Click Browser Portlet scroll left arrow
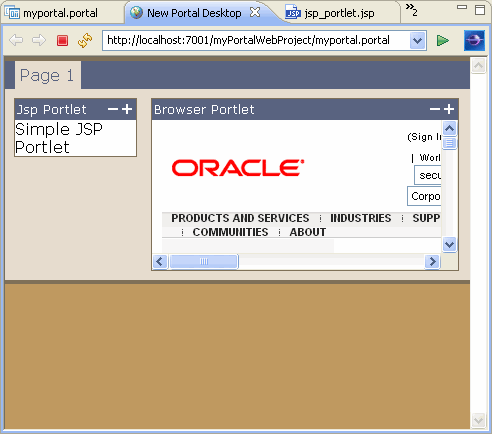This screenshot has height=434, width=492. [x=160, y=261]
